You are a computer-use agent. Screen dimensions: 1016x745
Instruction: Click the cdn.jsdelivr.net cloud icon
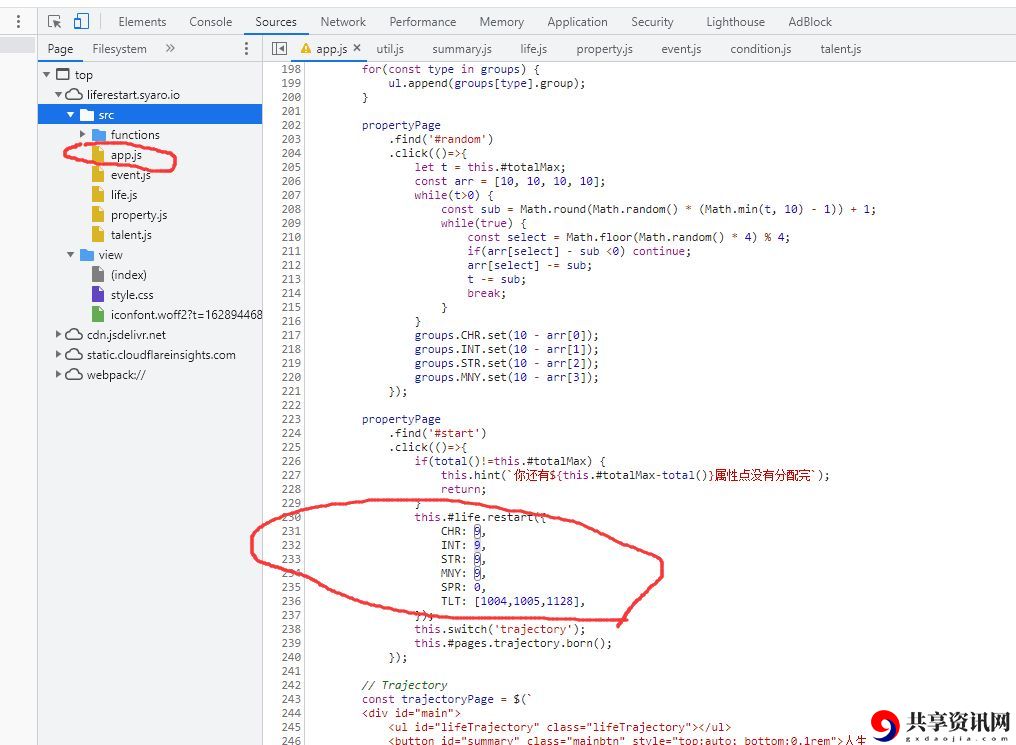[x=75, y=334]
